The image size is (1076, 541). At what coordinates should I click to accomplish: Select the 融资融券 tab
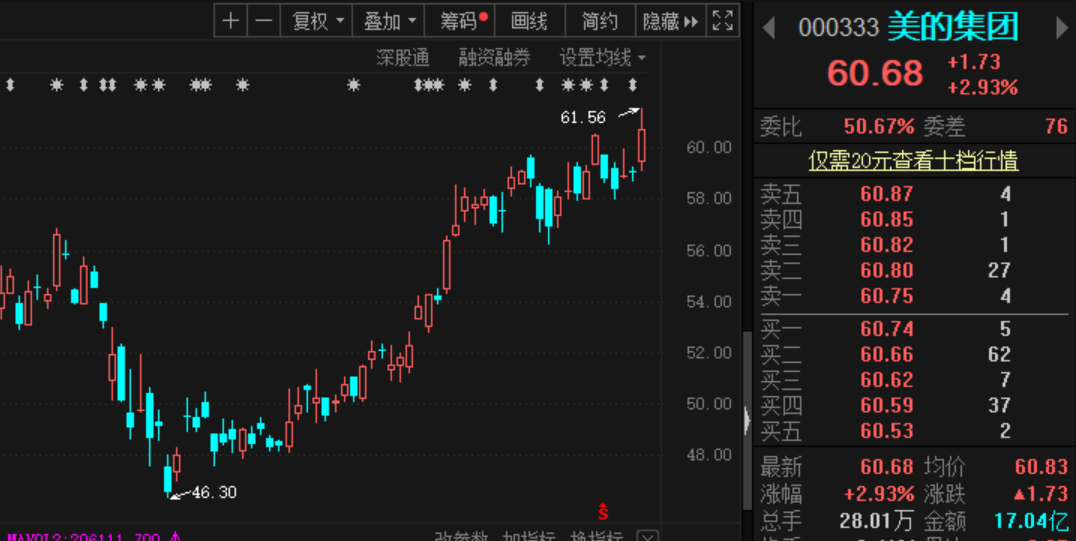pos(494,58)
